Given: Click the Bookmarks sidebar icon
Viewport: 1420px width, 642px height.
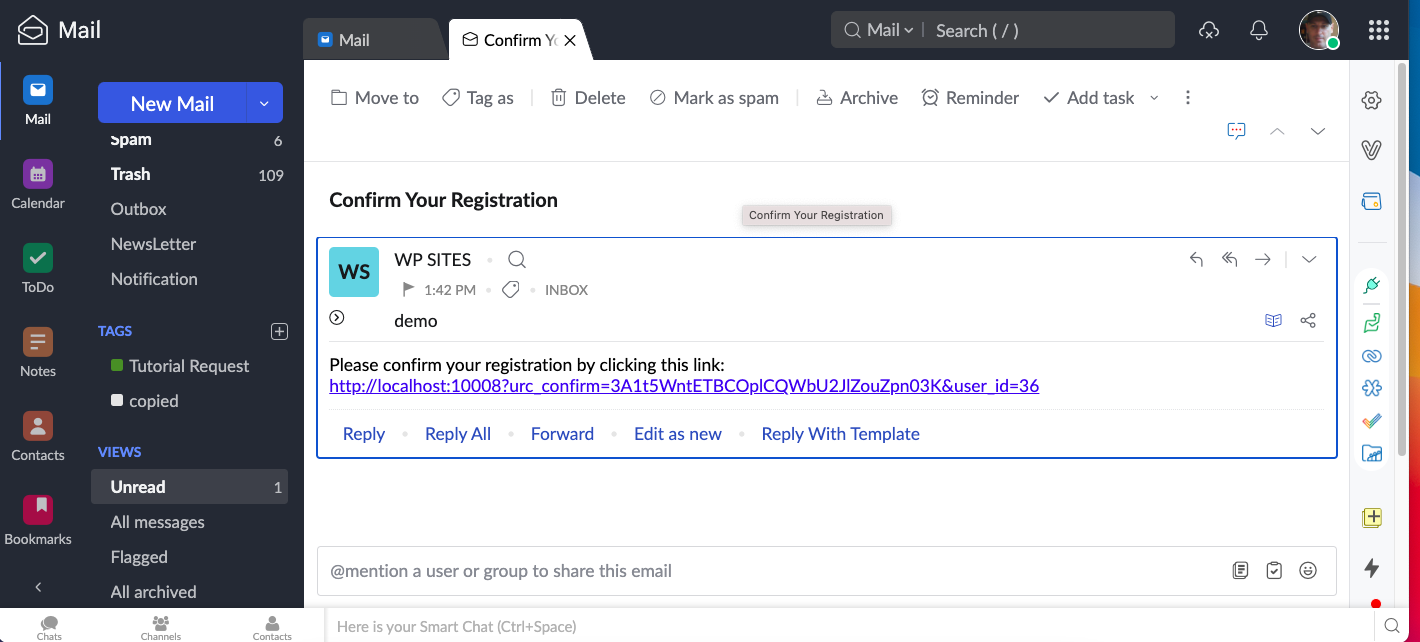Looking at the screenshot, I should pyautogui.click(x=38, y=511).
